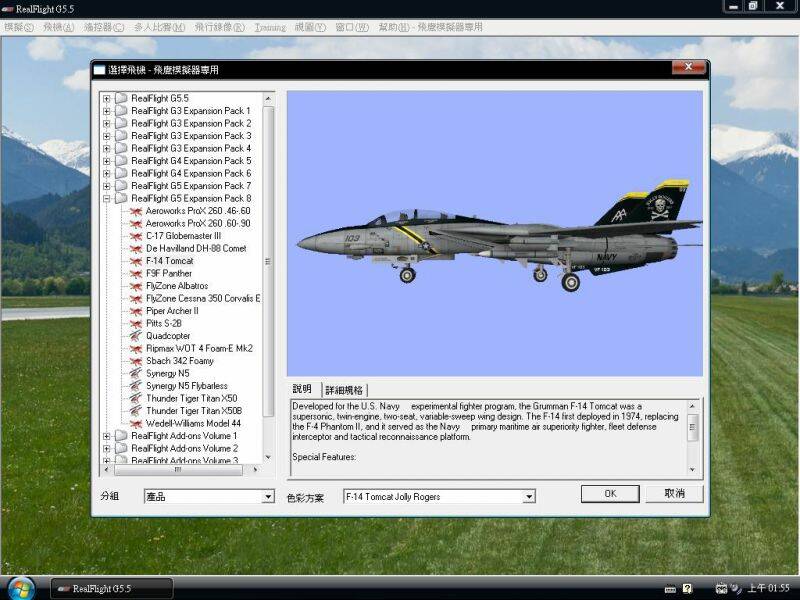The height and width of the screenshot is (600, 800).
Task: Open the Training menu
Action: coord(270,28)
